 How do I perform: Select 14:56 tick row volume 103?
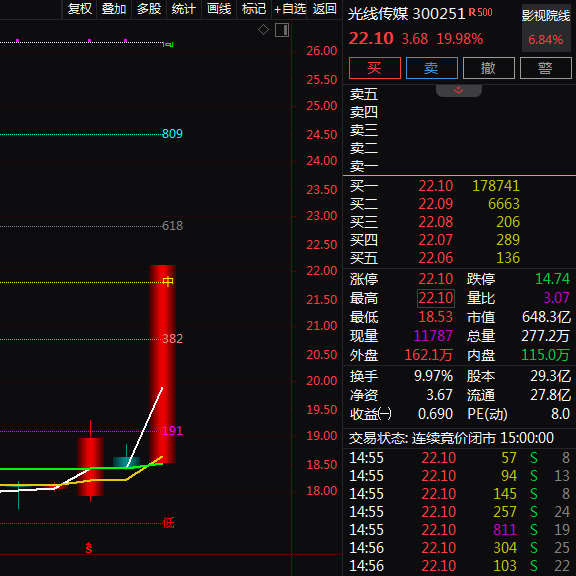[459, 566]
